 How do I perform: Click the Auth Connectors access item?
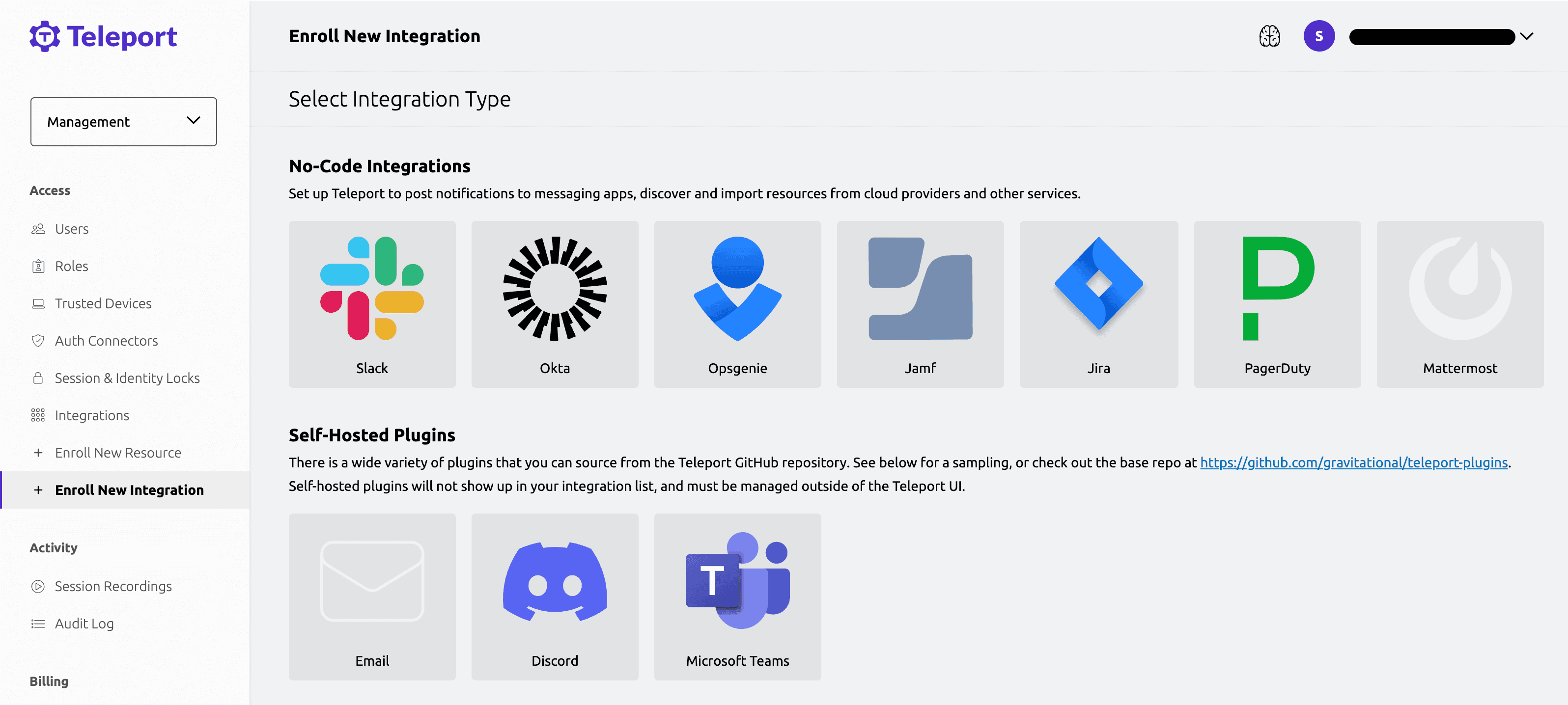[107, 340]
